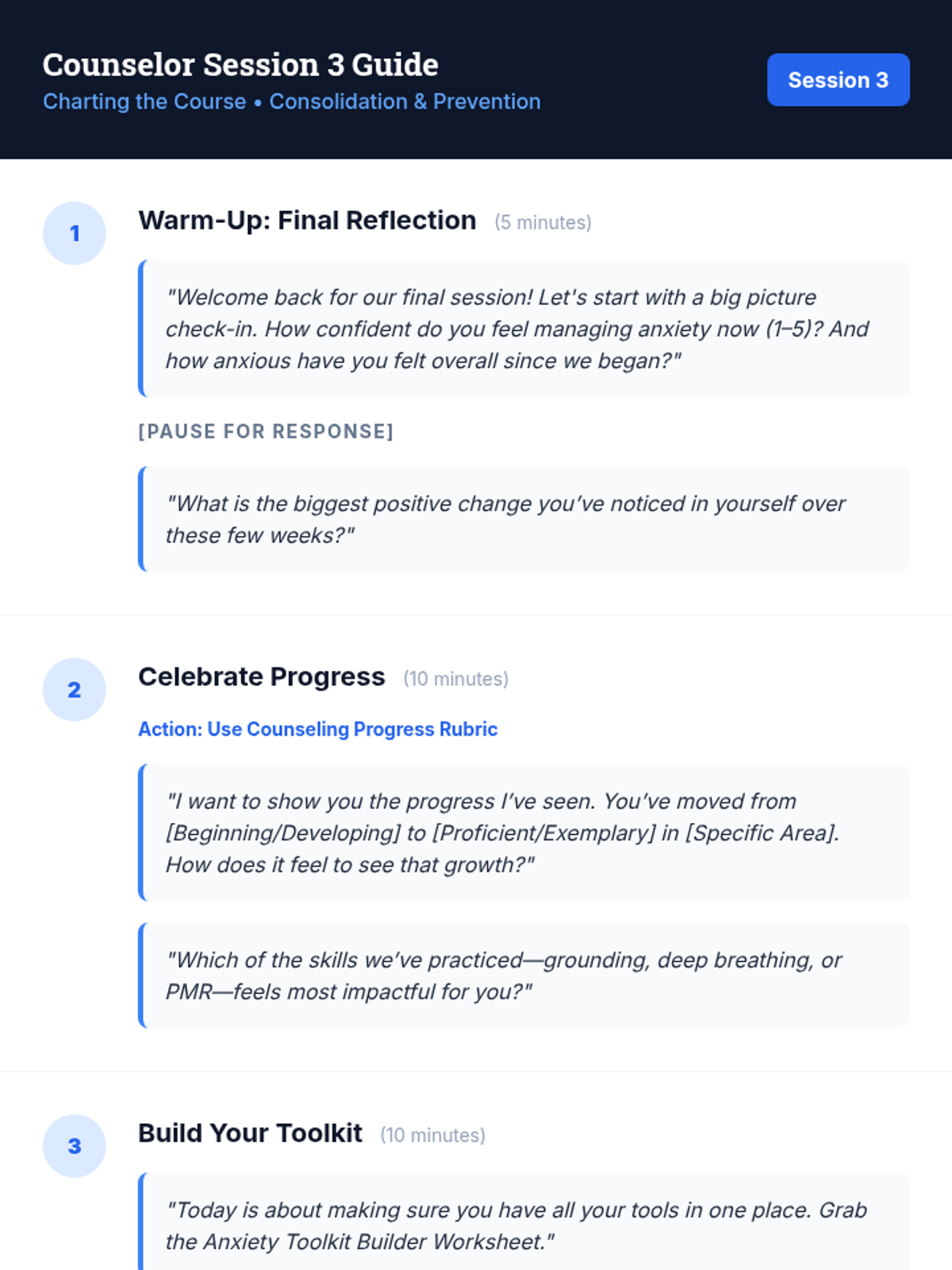Click Build Your Toolkit 10 minutes label
The image size is (952, 1270).
(x=432, y=1136)
